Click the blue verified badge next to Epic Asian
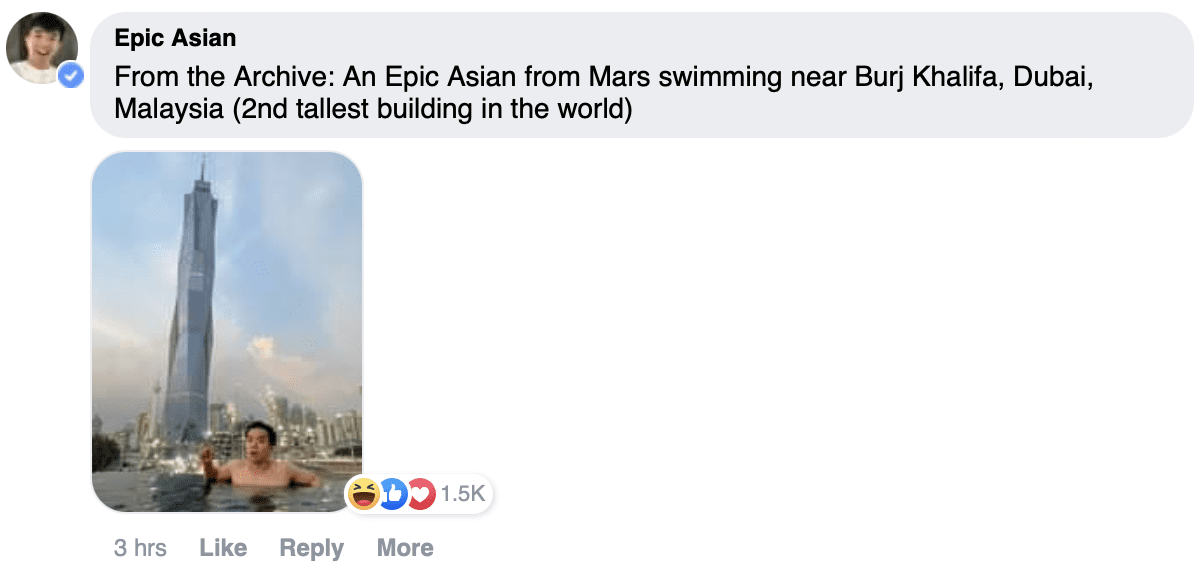Screen dimensions: 1200x586 click(70, 73)
